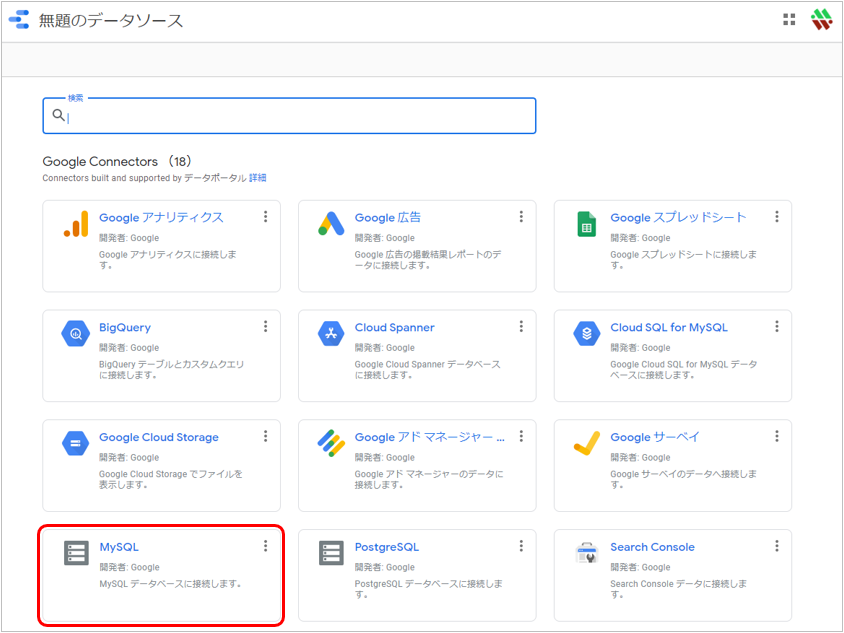Click the Google アド マネージャー striped icon
Image resolution: width=844 pixels, height=633 pixels.
click(x=331, y=443)
